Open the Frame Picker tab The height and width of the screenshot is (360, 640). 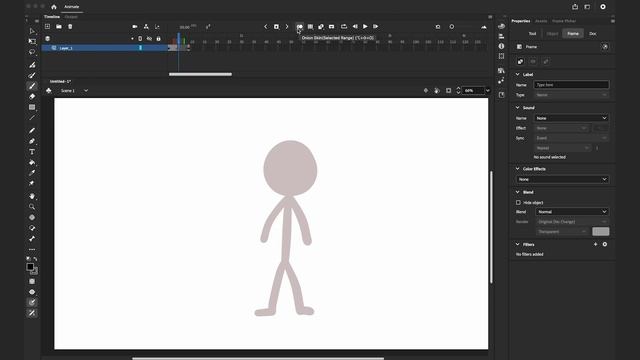pyautogui.click(x=564, y=21)
